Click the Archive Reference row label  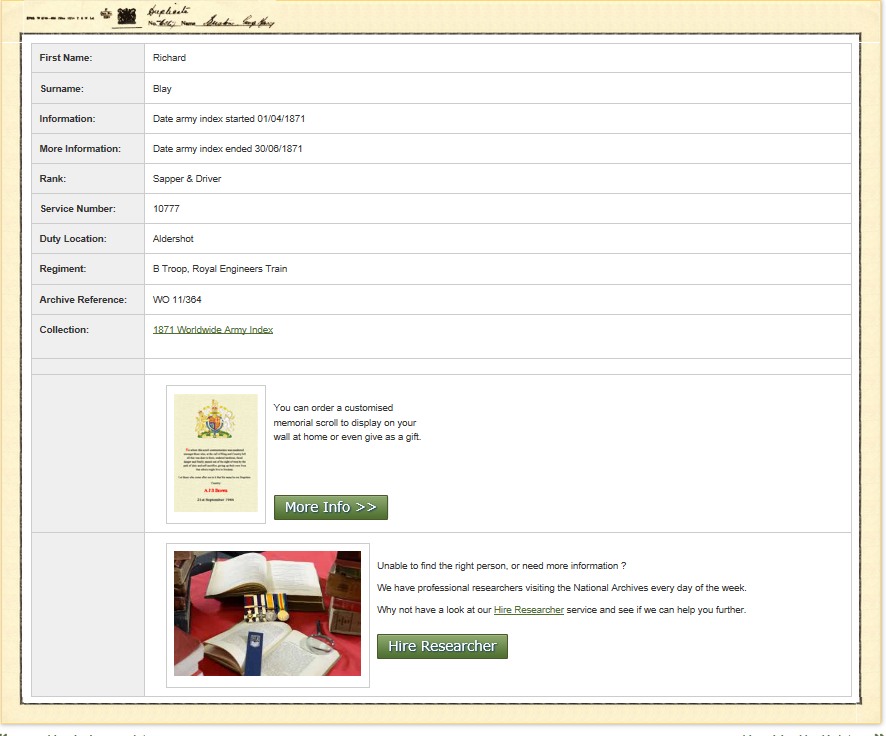click(x=83, y=300)
